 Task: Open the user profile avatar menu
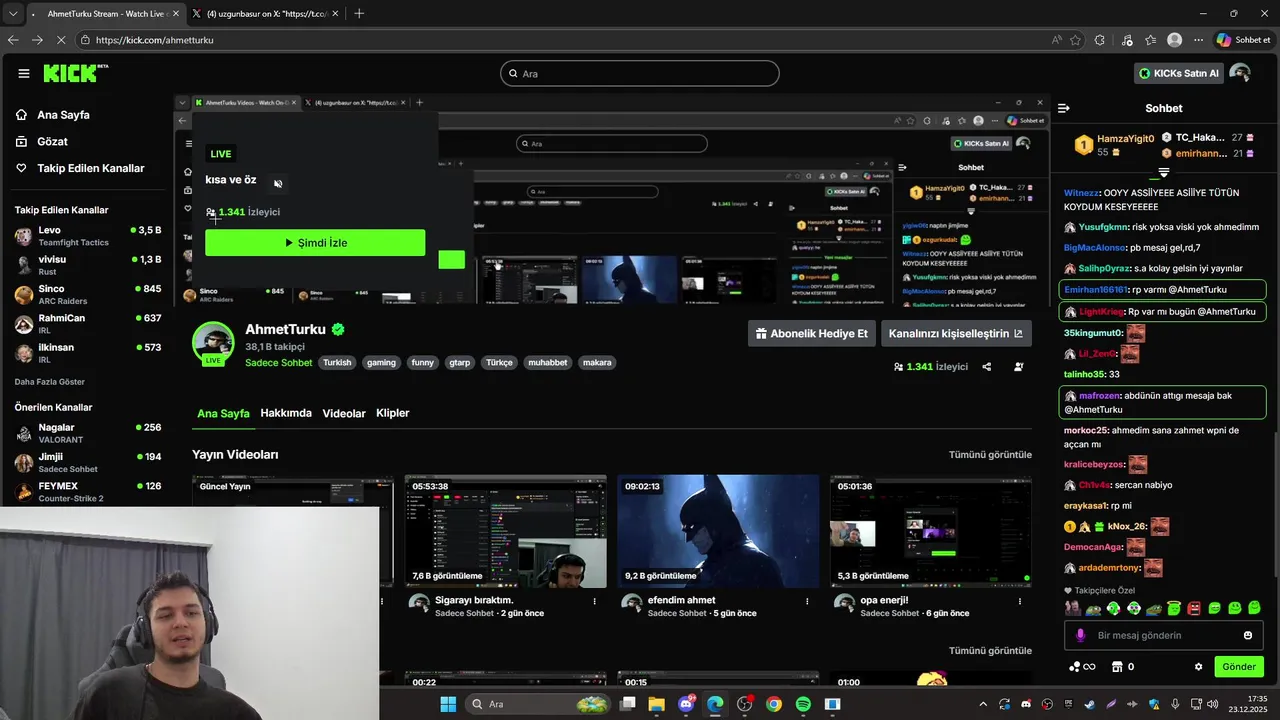pyautogui.click(x=1240, y=73)
